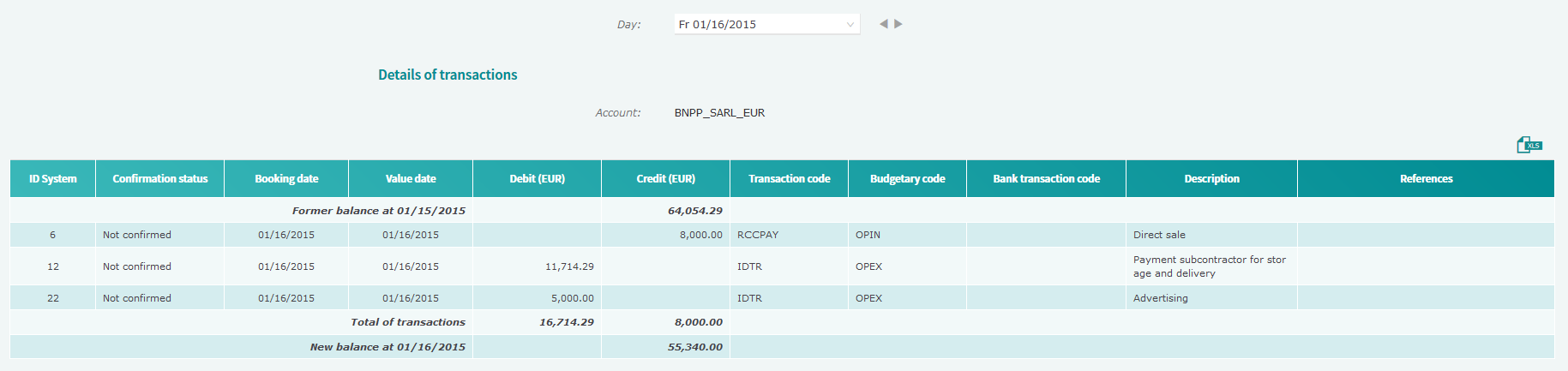
Task: Select the Payment subcontractor transaction row
Action: click(782, 266)
